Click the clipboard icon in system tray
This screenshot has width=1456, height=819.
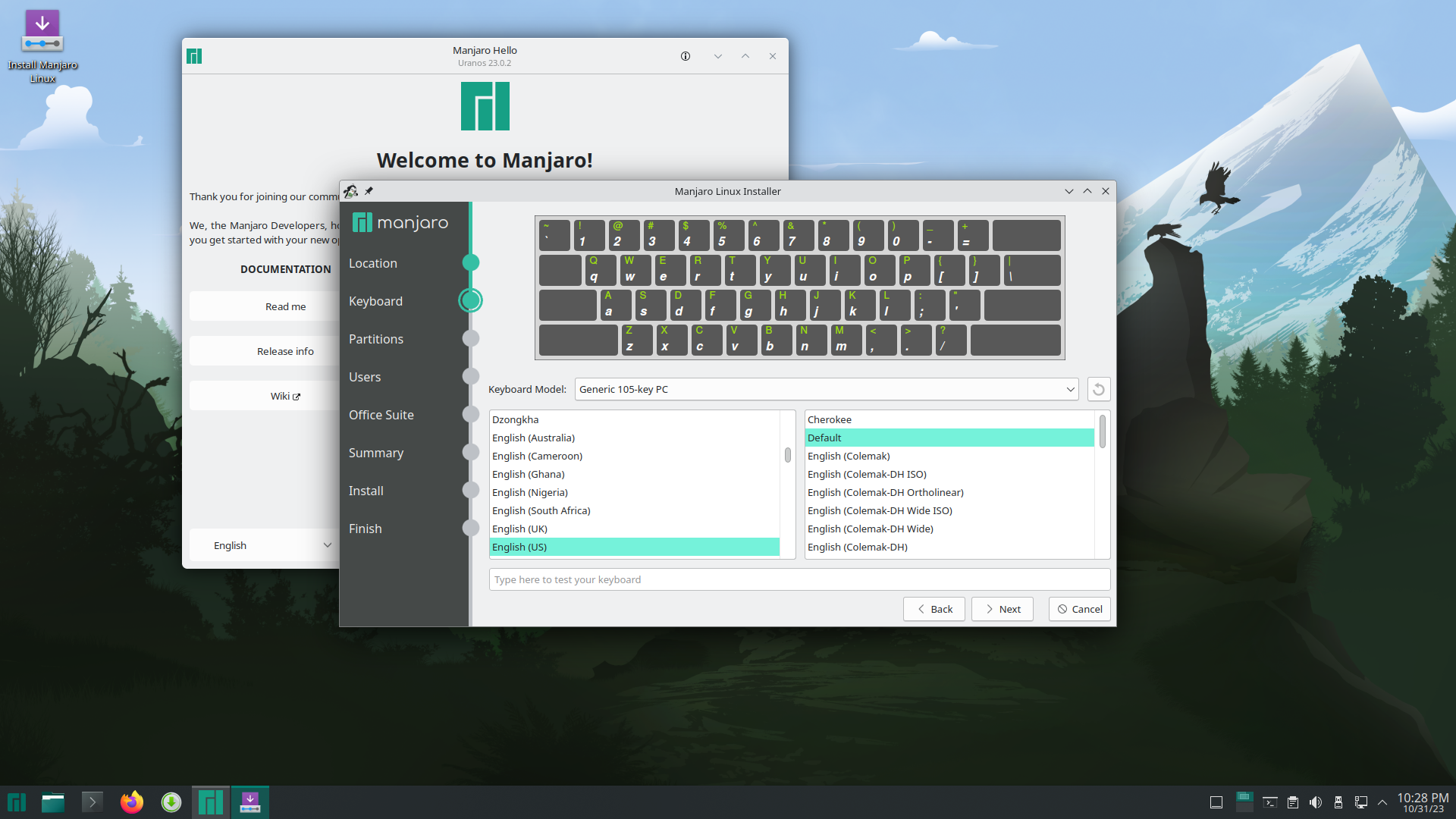(1293, 802)
